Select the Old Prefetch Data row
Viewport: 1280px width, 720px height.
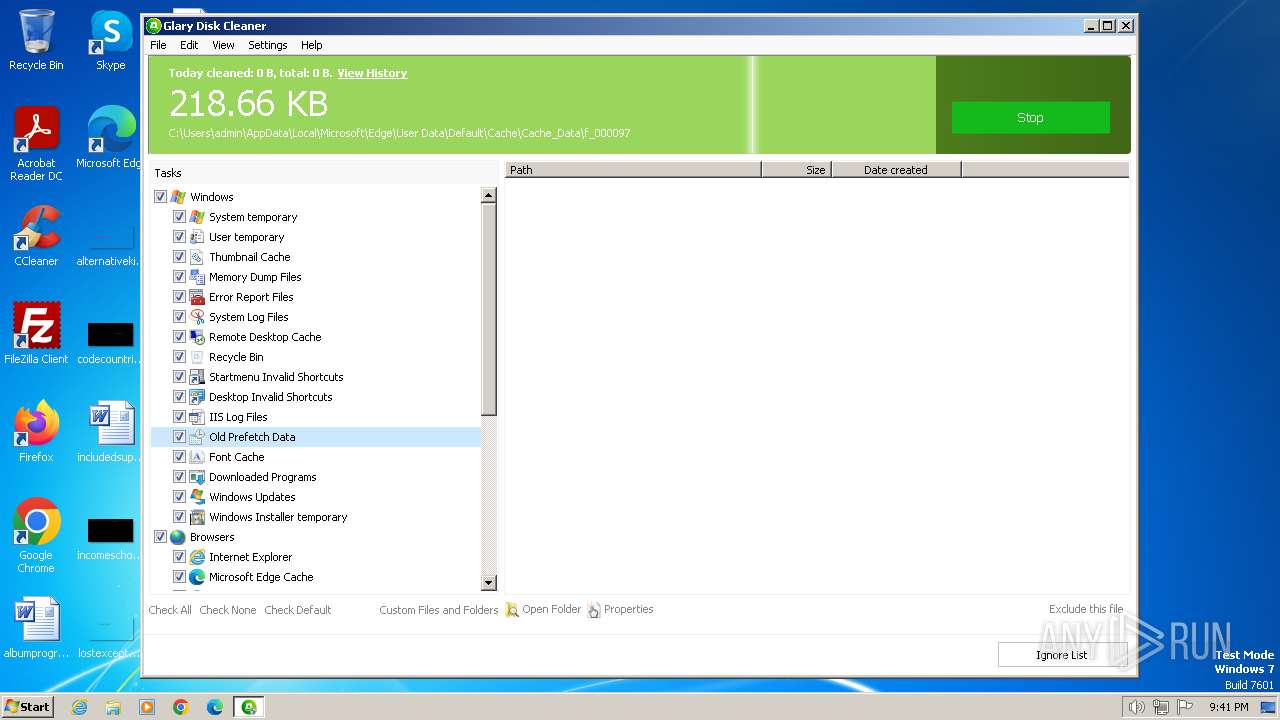click(x=316, y=437)
